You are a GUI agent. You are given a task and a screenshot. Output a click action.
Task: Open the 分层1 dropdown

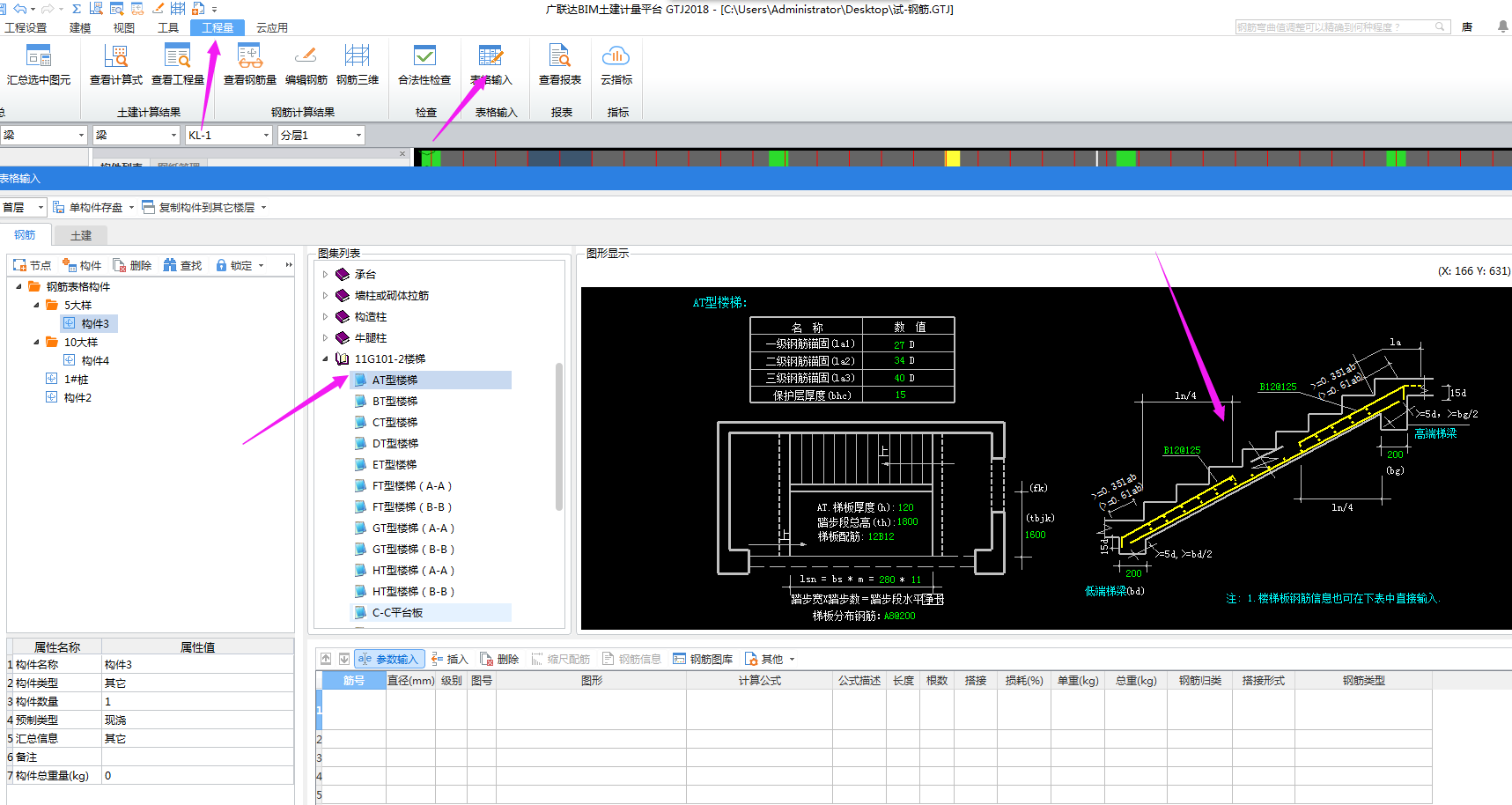pos(358,135)
